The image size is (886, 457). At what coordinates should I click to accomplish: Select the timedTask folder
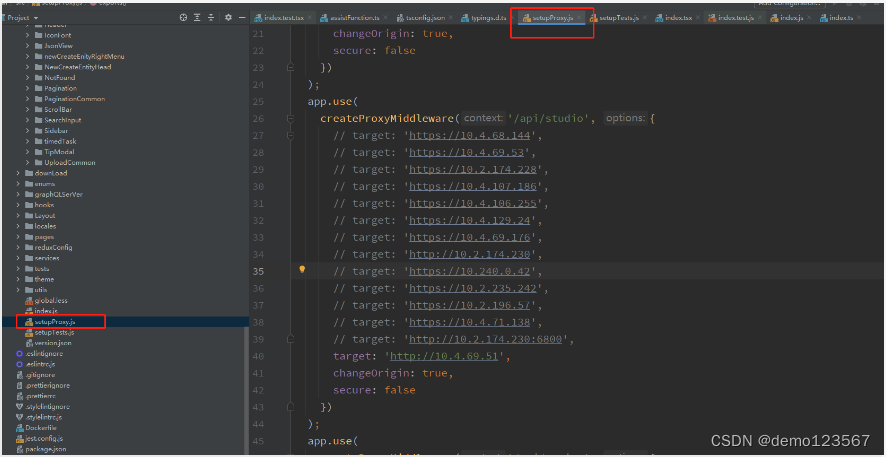(60, 141)
